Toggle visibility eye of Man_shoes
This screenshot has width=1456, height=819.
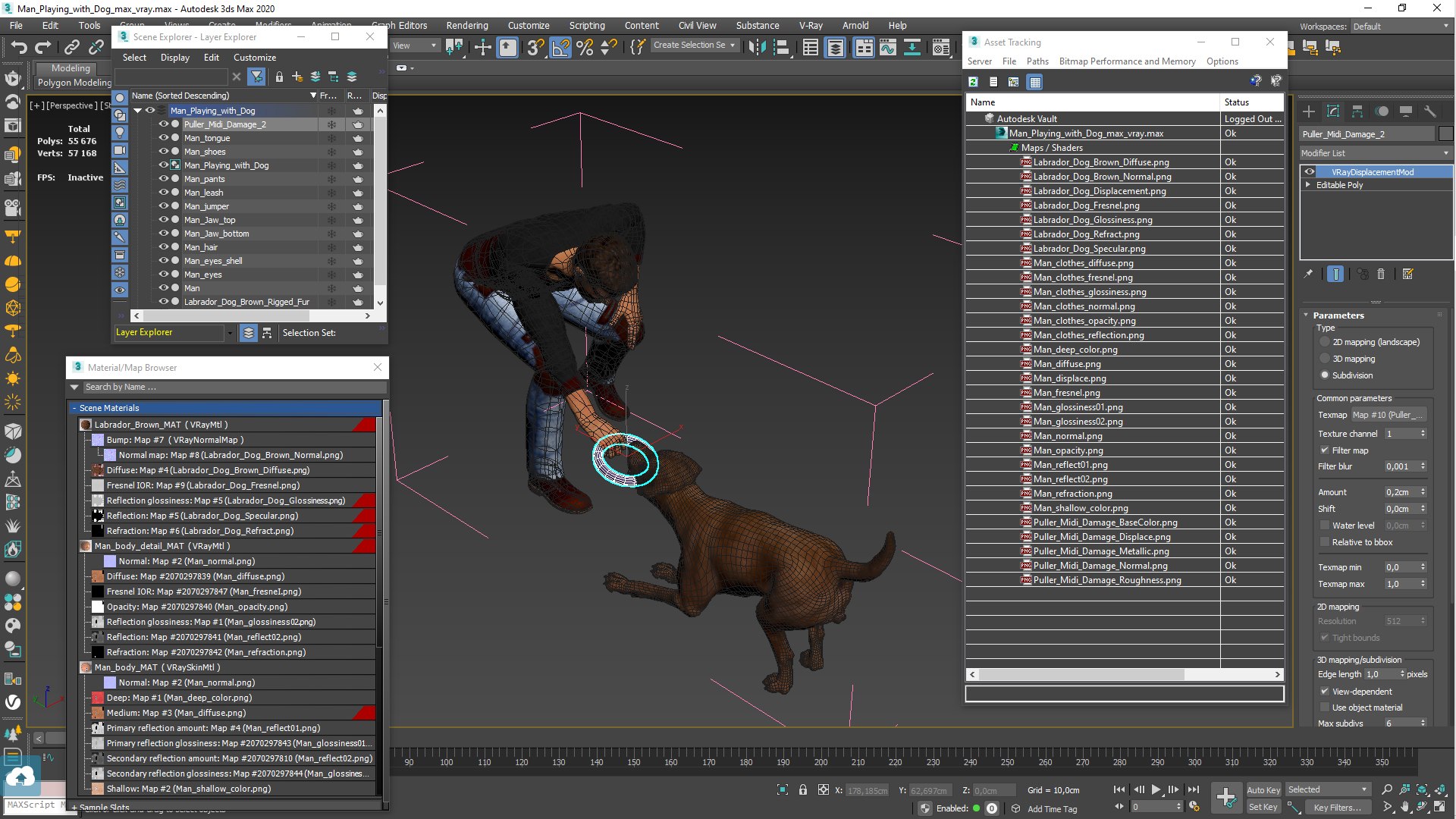162,152
